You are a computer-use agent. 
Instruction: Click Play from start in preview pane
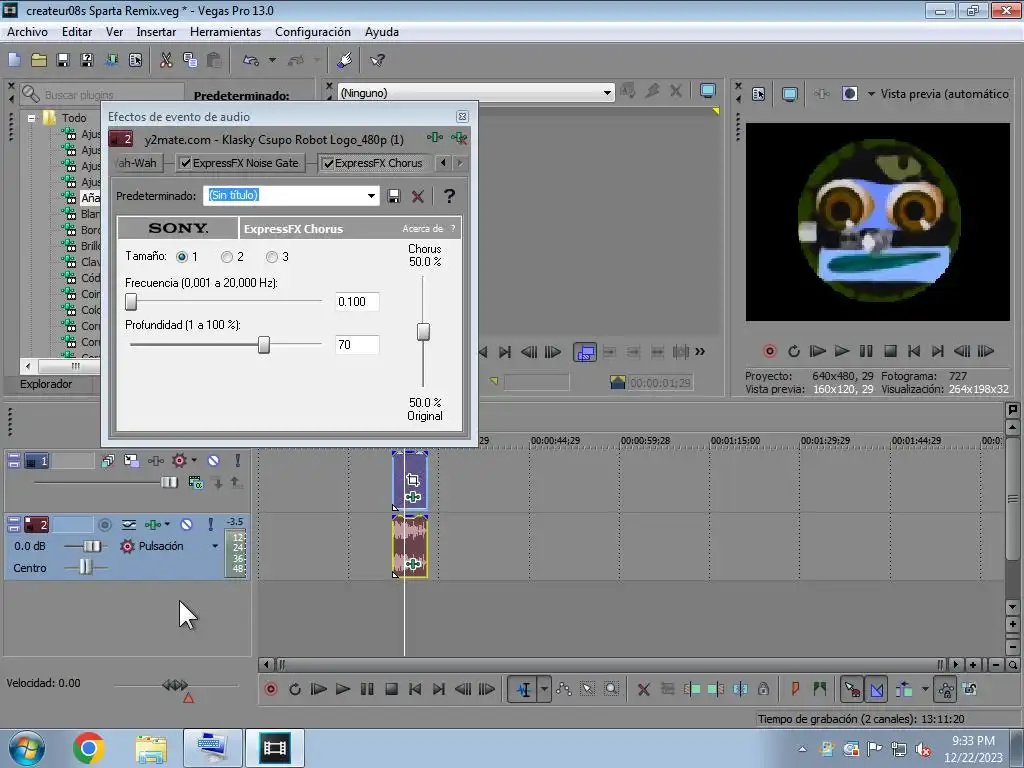click(x=817, y=351)
